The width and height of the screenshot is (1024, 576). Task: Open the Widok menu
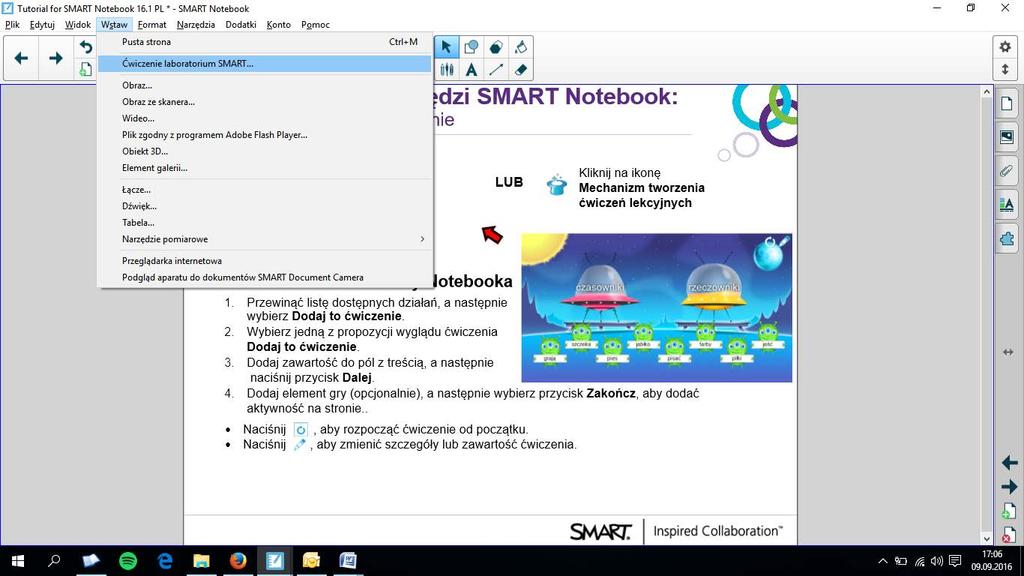point(78,25)
